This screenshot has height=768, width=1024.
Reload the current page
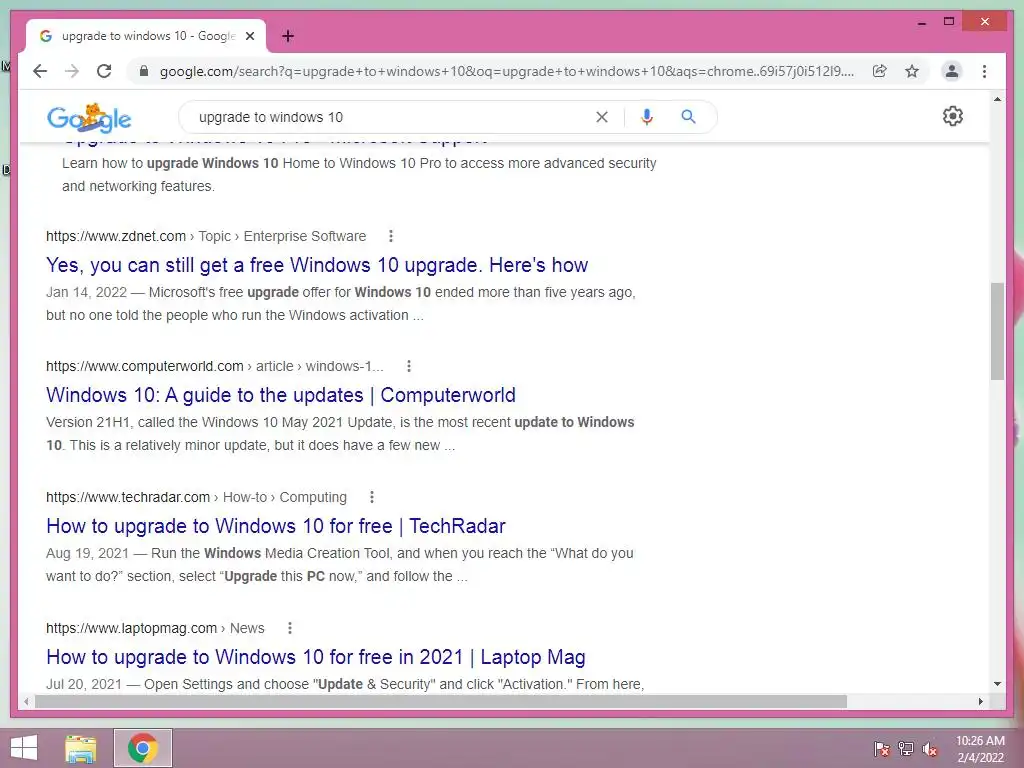coord(104,71)
